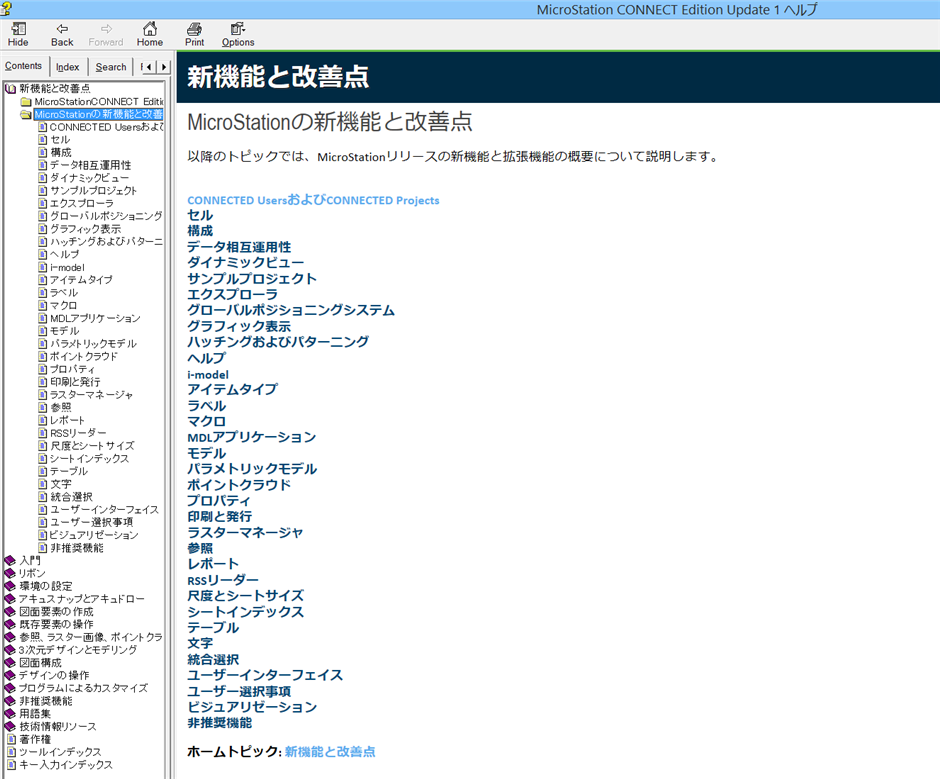940x779 pixels.
Task: Click the open book icon for 新機能と改善点
Action: [10, 89]
